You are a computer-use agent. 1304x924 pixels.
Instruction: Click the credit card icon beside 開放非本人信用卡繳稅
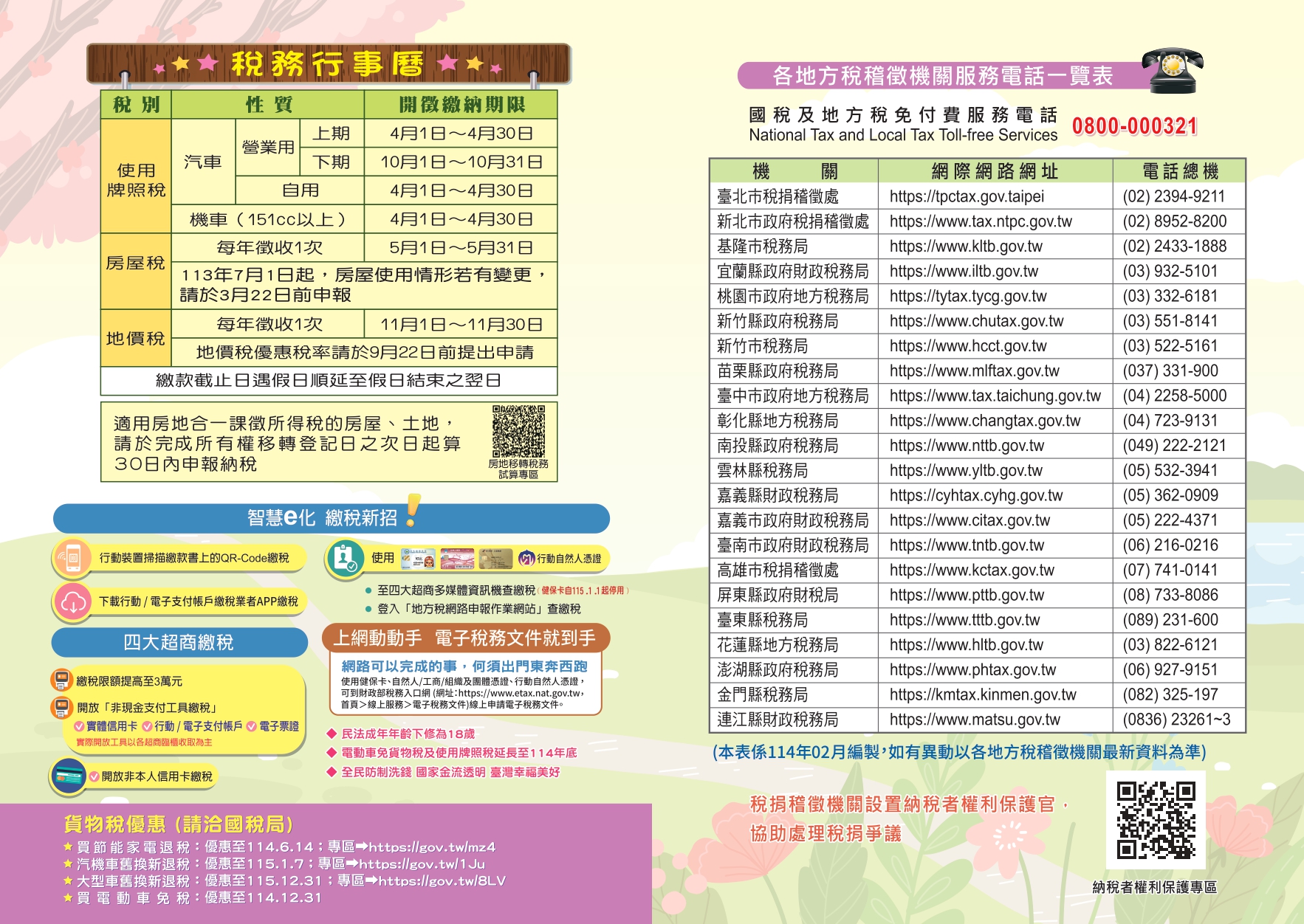(69, 776)
